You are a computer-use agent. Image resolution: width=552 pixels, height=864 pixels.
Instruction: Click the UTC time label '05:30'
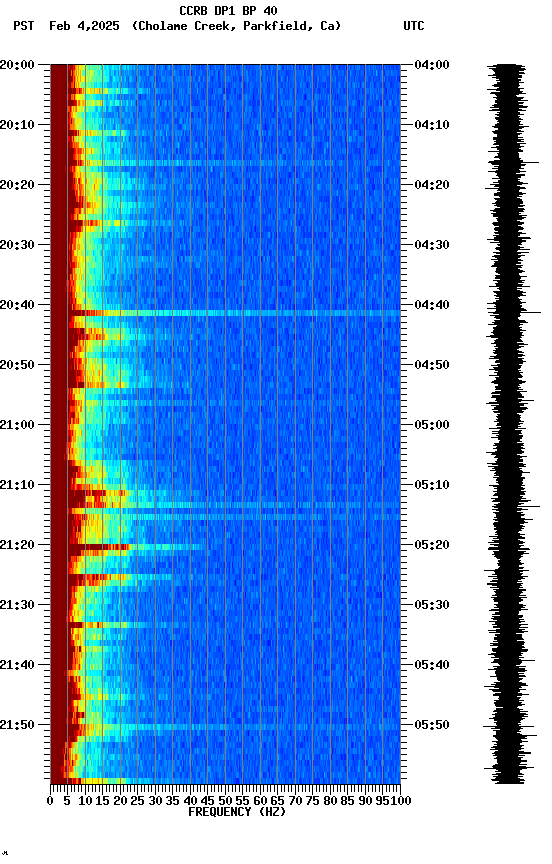click(432, 605)
